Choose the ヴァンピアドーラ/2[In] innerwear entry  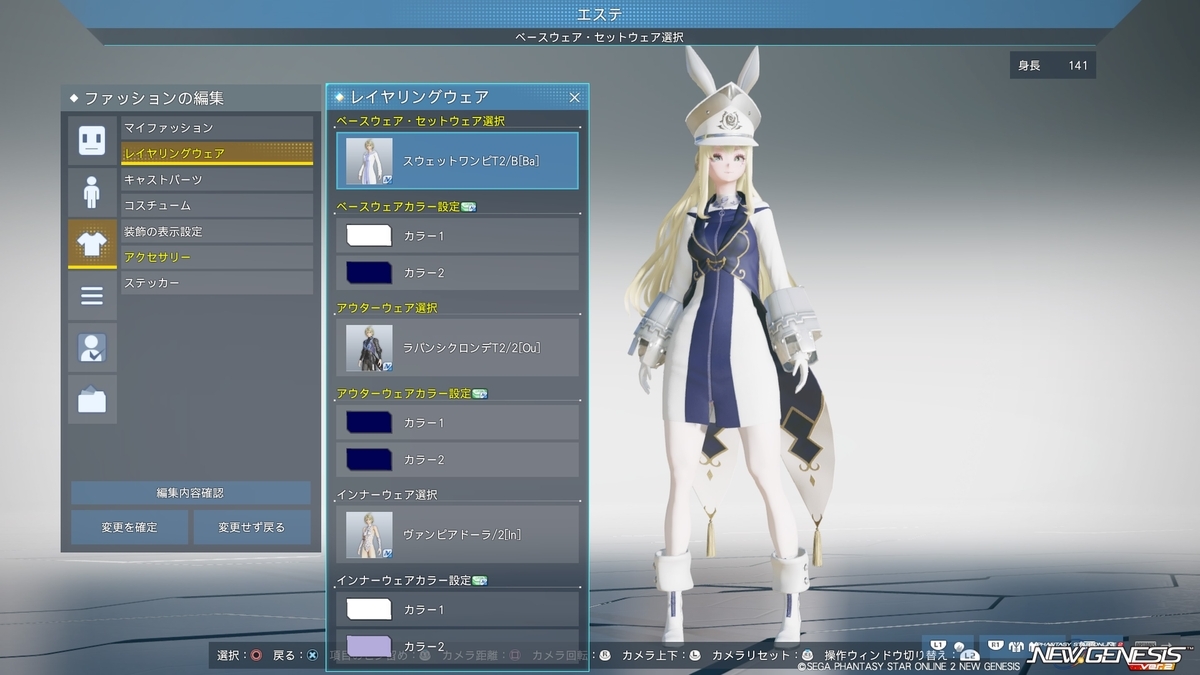(x=458, y=534)
